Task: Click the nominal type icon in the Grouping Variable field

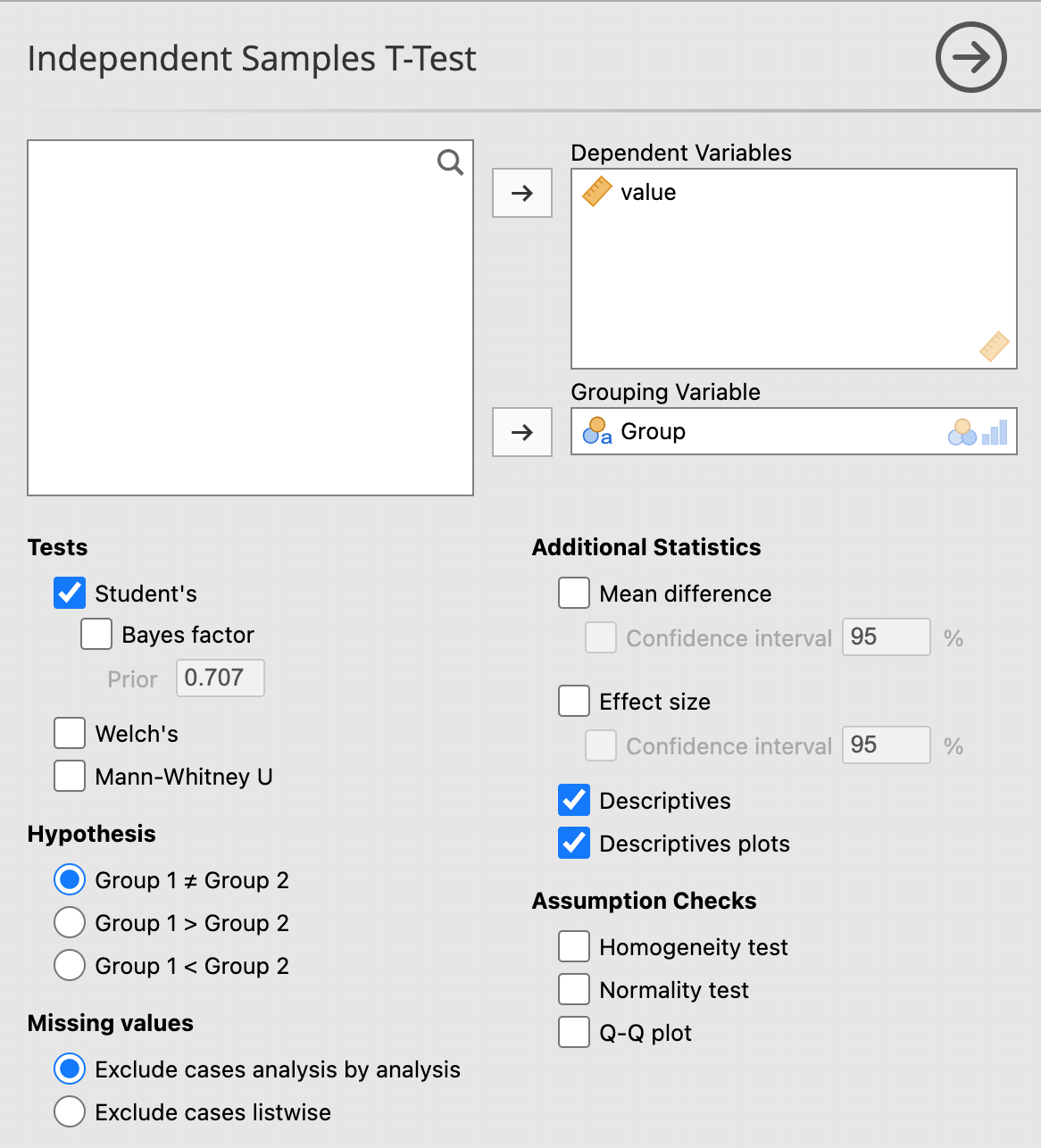Action: click(962, 431)
